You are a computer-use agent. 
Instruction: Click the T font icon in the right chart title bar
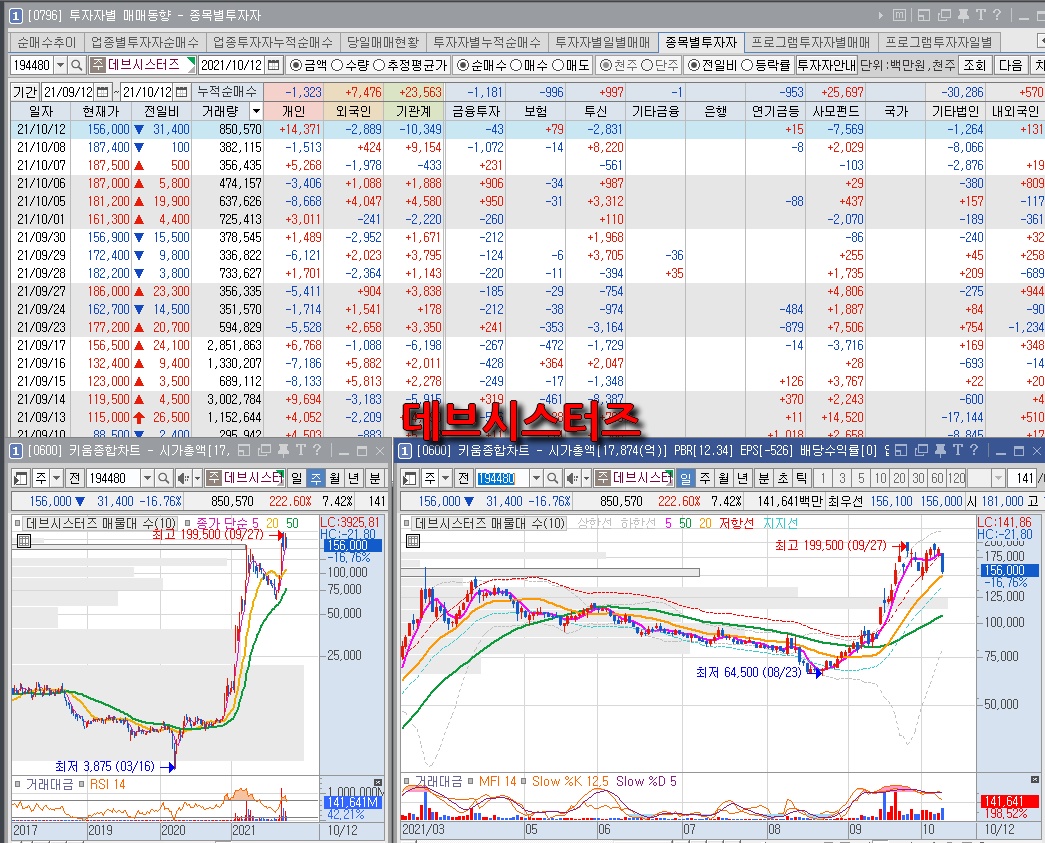958,450
